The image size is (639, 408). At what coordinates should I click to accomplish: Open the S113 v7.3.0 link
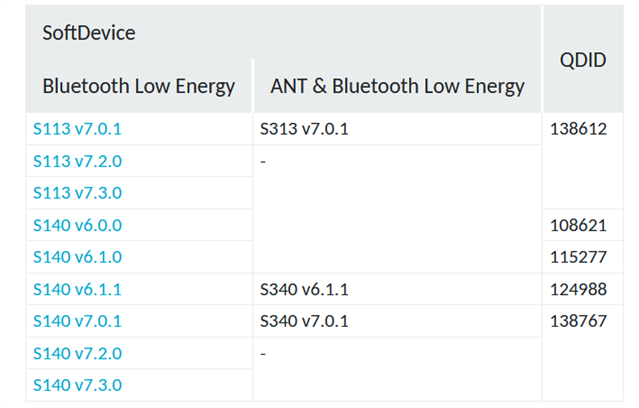coord(77,193)
